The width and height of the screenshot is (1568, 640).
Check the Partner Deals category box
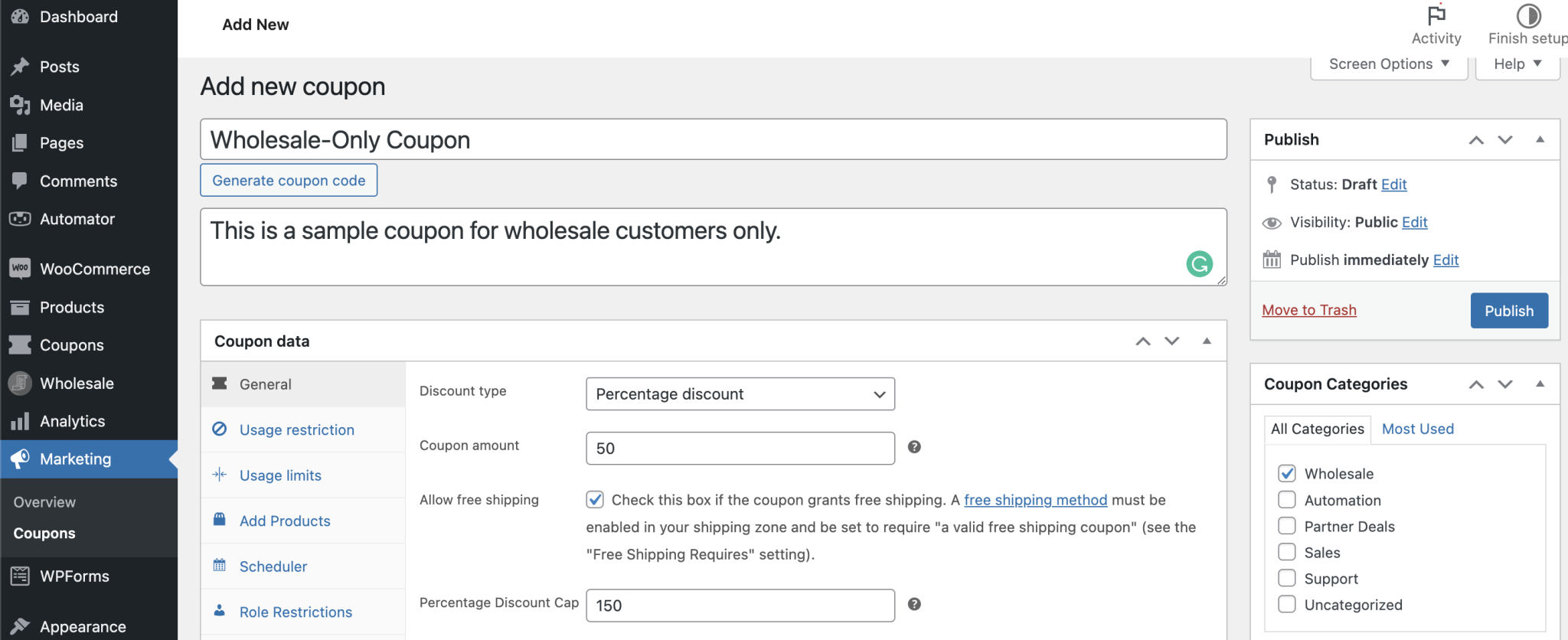pyautogui.click(x=1287, y=526)
